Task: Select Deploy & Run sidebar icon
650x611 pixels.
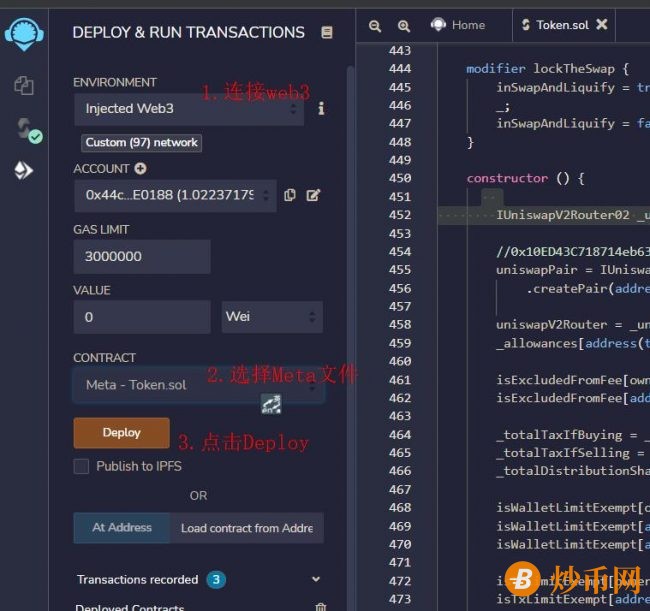Action: (x=23, y=171)
